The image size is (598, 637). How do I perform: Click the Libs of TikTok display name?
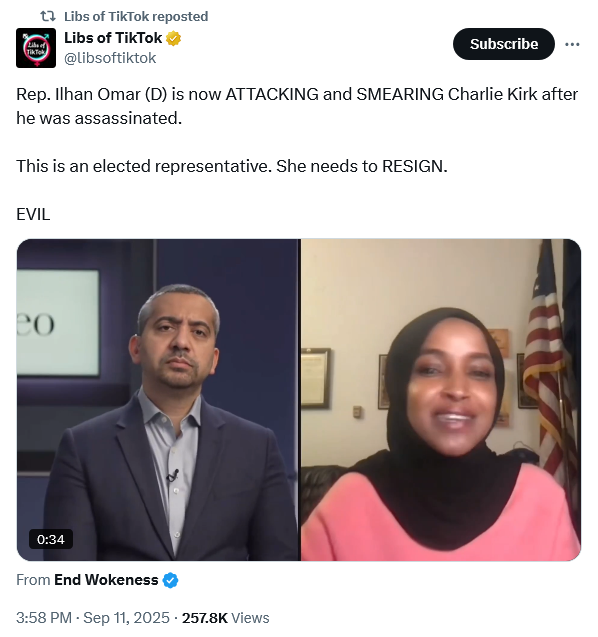(113, 38)
